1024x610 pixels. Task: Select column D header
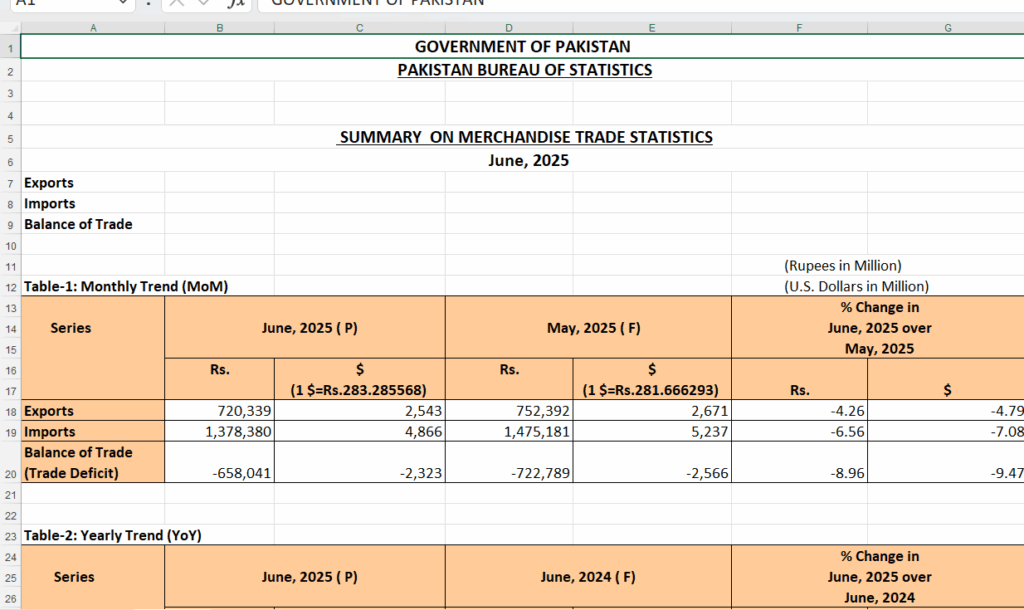point(509,28)
